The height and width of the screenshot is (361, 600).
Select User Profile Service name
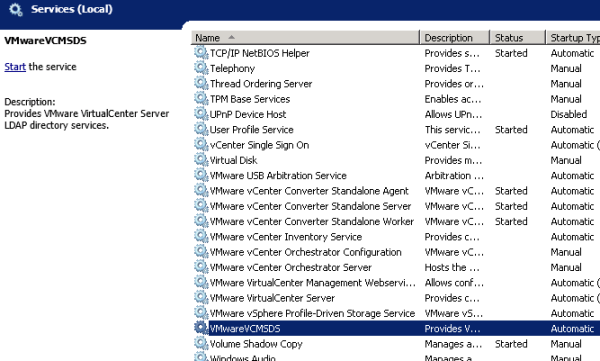(x=251, y=130)
